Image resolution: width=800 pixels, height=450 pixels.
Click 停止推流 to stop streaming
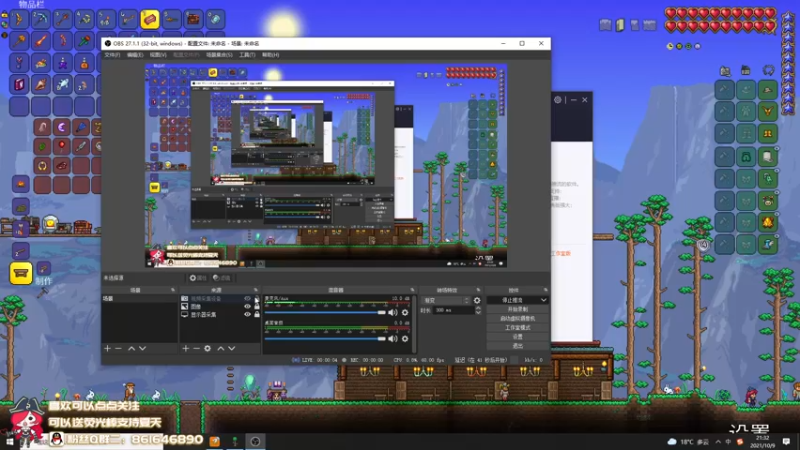tap(513, 301)
